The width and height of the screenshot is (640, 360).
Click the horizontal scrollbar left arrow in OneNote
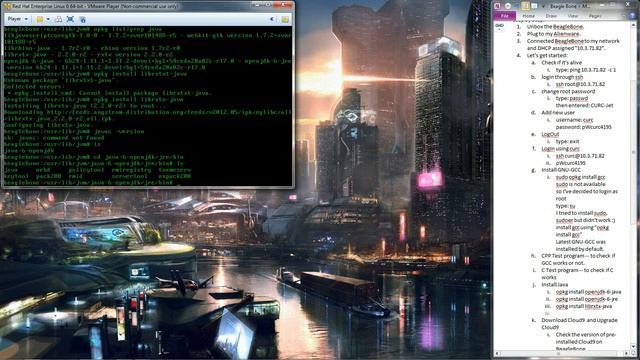tap(497, 353)
